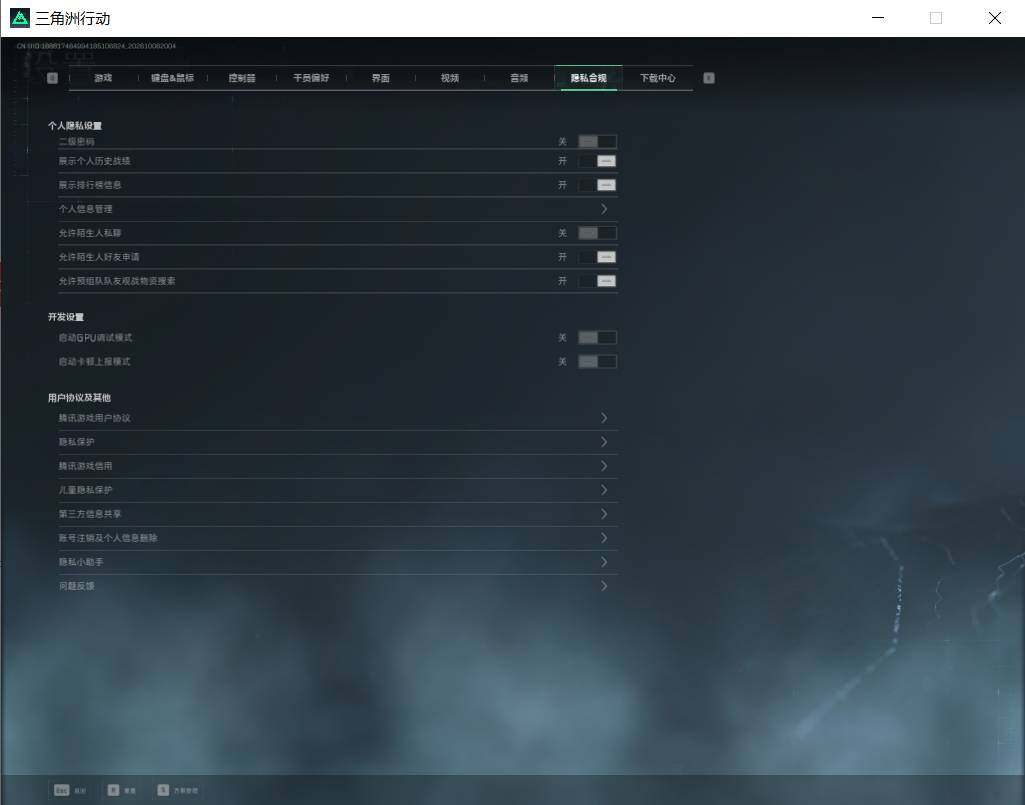Minimize the 三角洲行动 window
Image resolution: width=1025 pixels, height=805 pixels.
[x=879, y=18]
